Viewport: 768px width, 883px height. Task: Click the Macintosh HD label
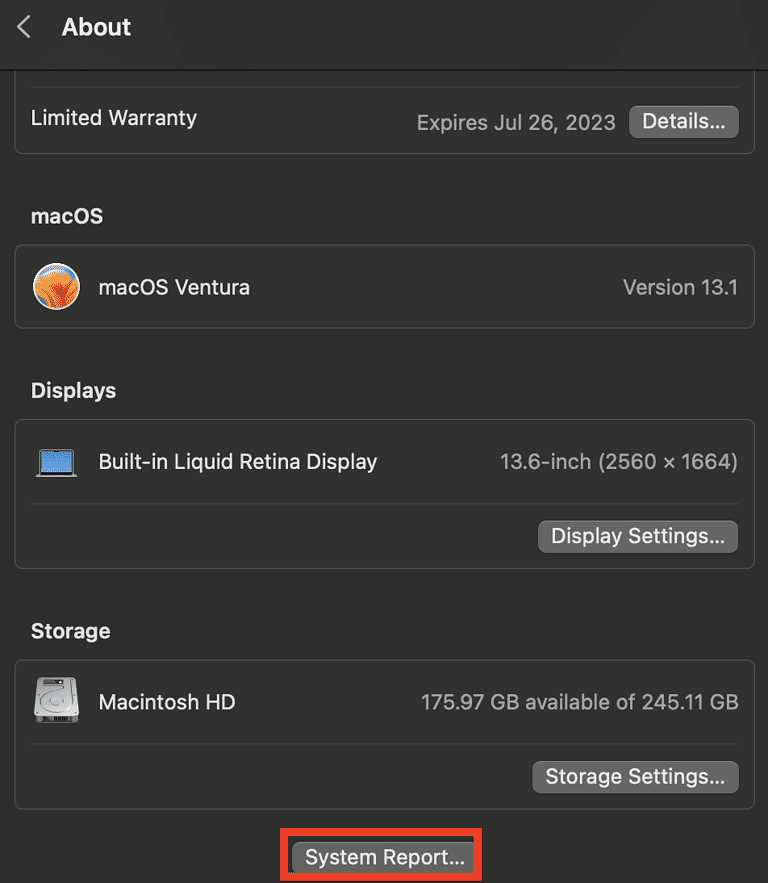click(167, 702)
